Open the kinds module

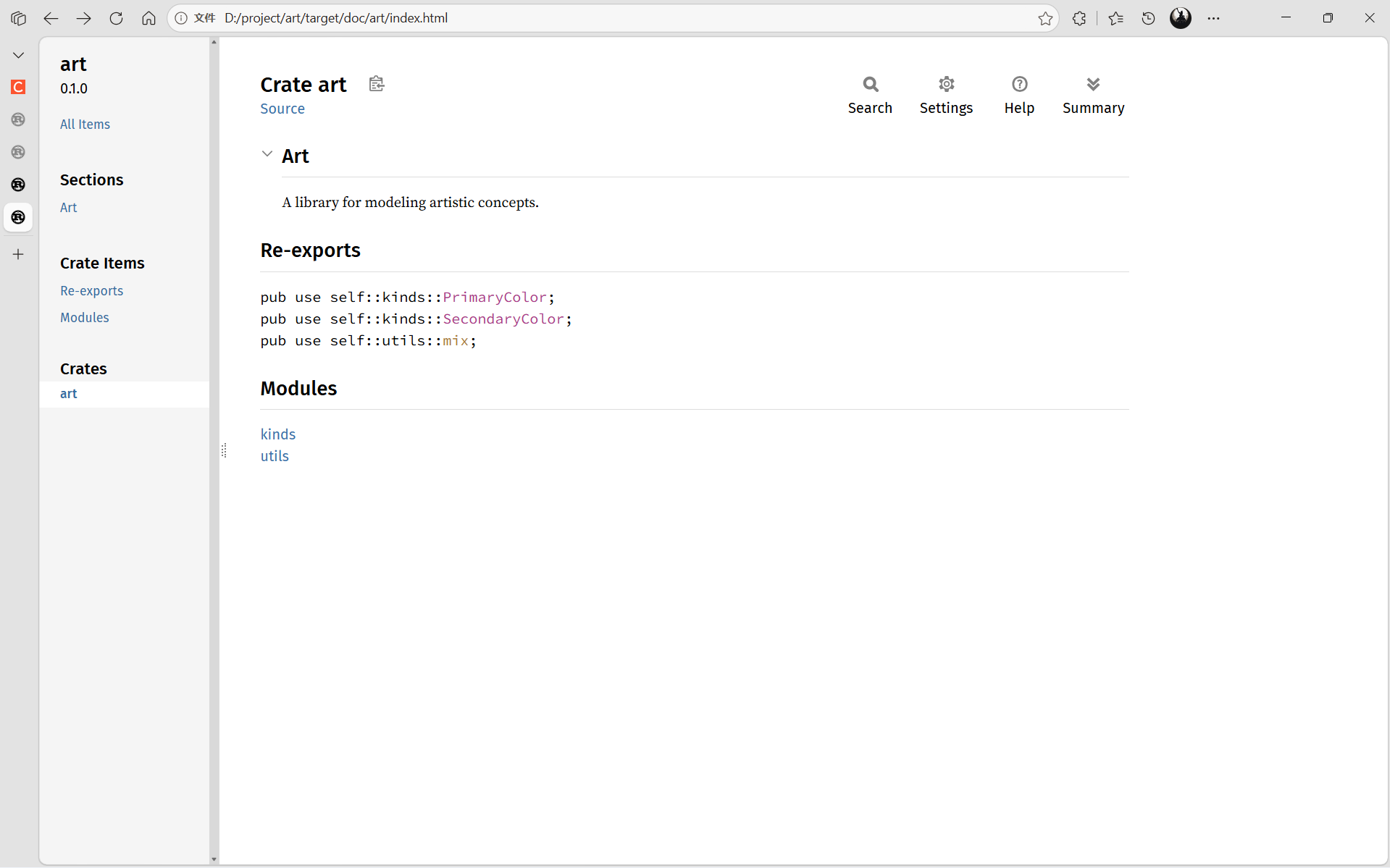[x=278, y=434]
